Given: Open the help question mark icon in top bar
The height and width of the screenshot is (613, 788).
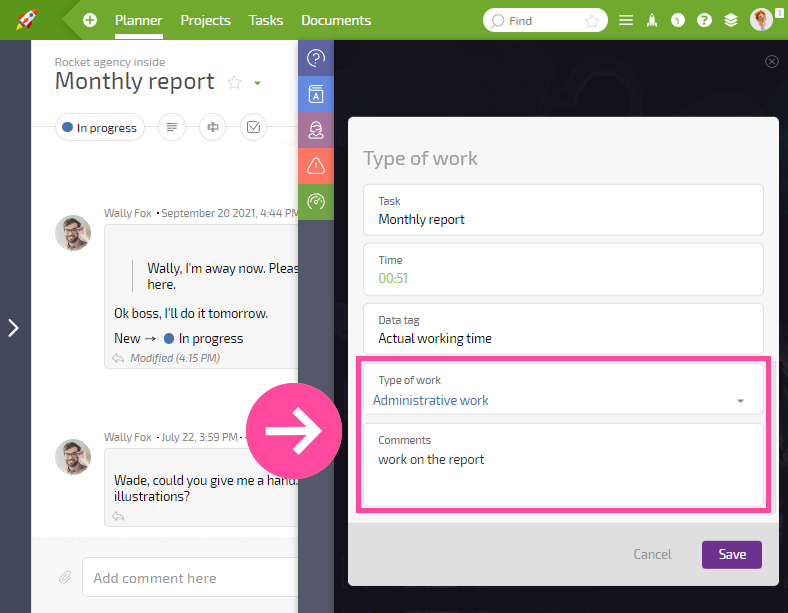Looking at the screenshot, I should 704,20.
